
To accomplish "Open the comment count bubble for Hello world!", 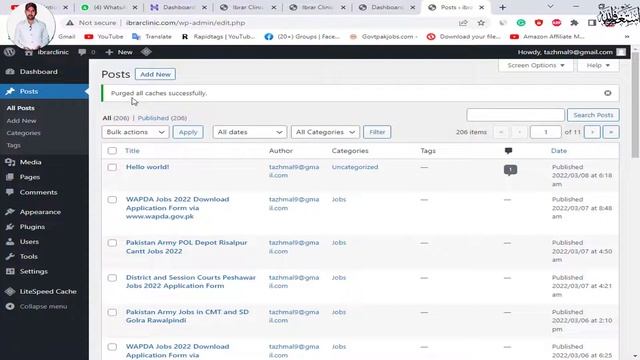I will [510, 170].
